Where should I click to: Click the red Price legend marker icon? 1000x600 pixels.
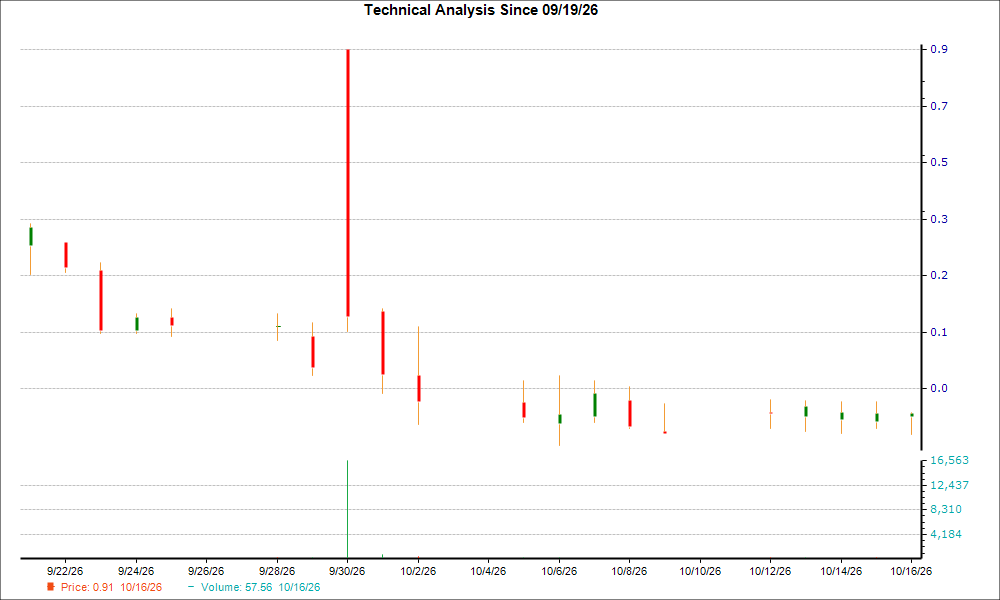51,587
